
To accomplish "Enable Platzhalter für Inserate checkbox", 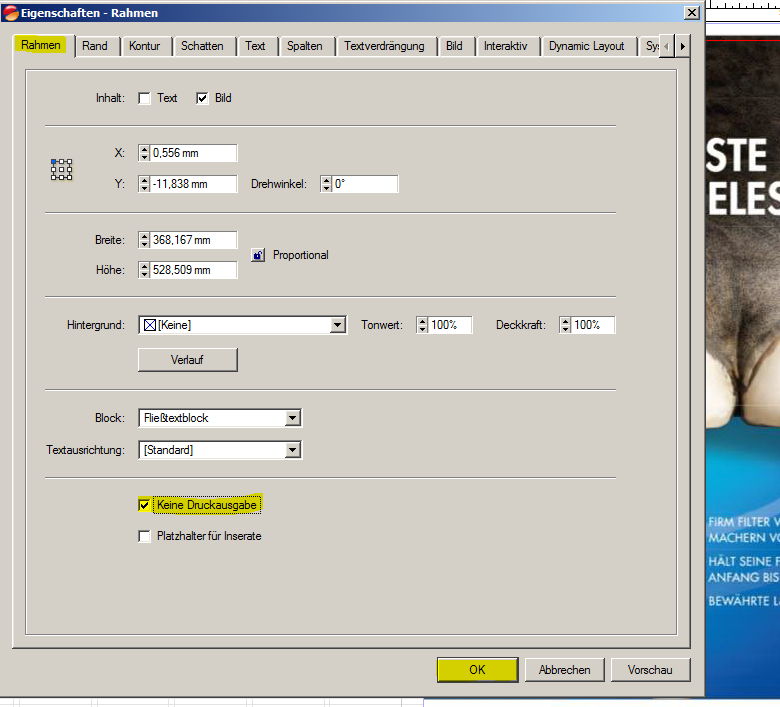I will click(x=145, y=536).
